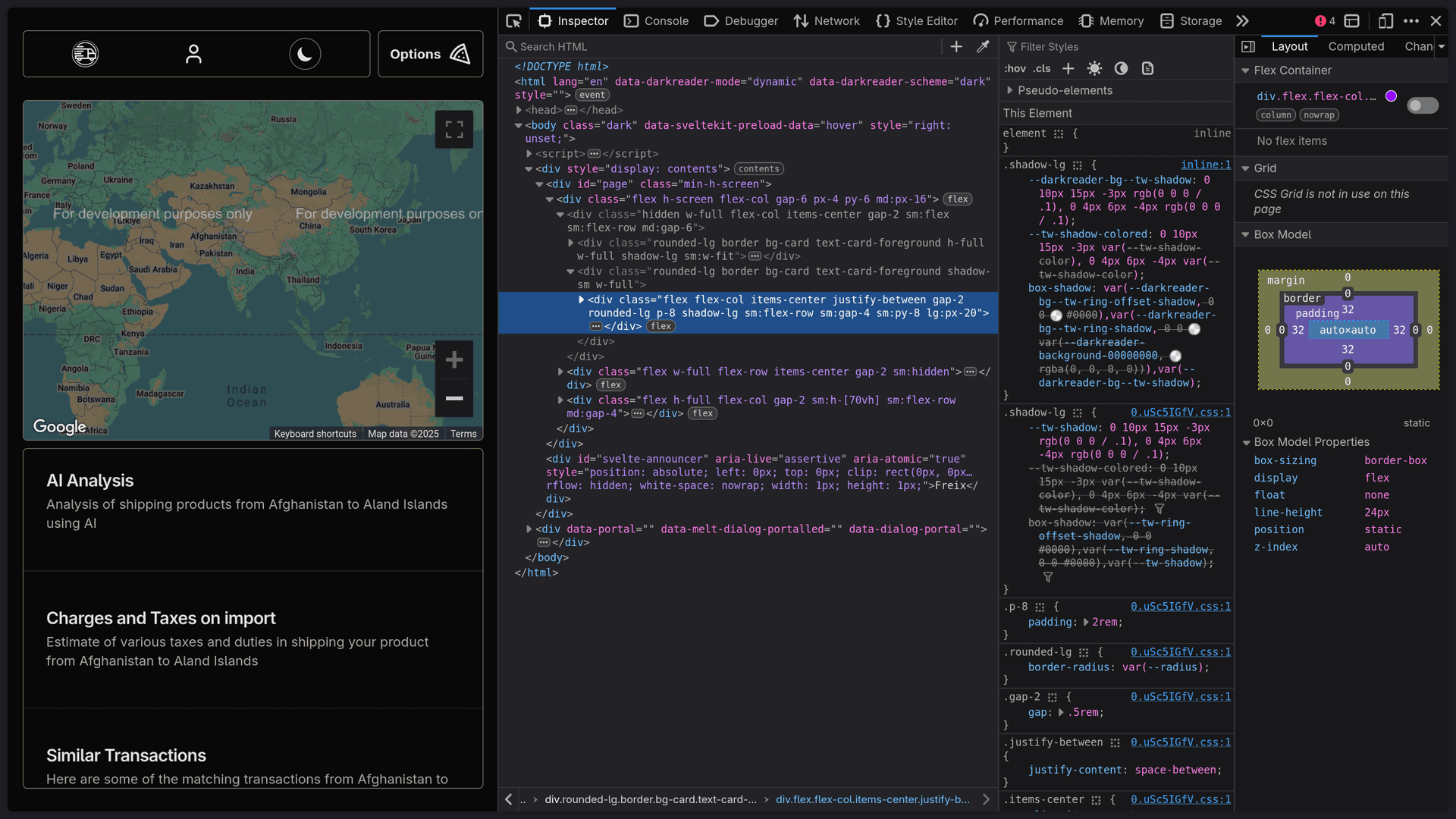Screen dimensions: 1456x819
Task: Toggle dark color scheme simulation
Action: [1121, 68]
